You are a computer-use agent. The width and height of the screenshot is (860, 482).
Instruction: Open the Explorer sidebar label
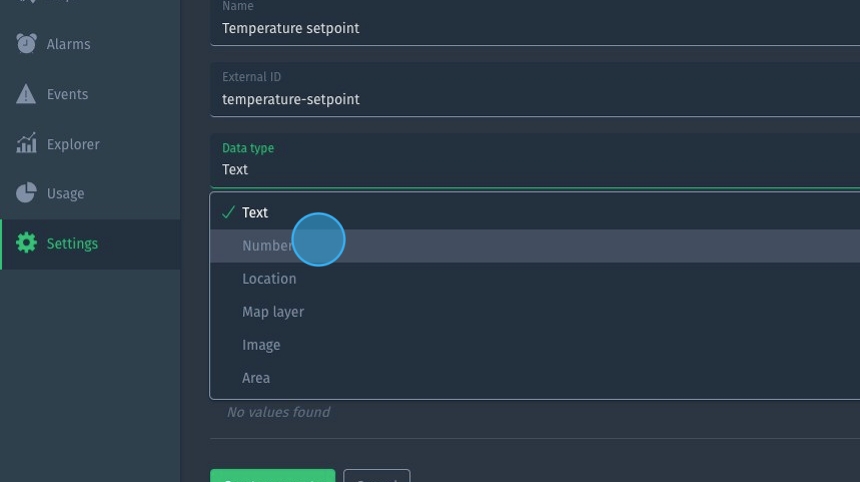pos(73,144)
